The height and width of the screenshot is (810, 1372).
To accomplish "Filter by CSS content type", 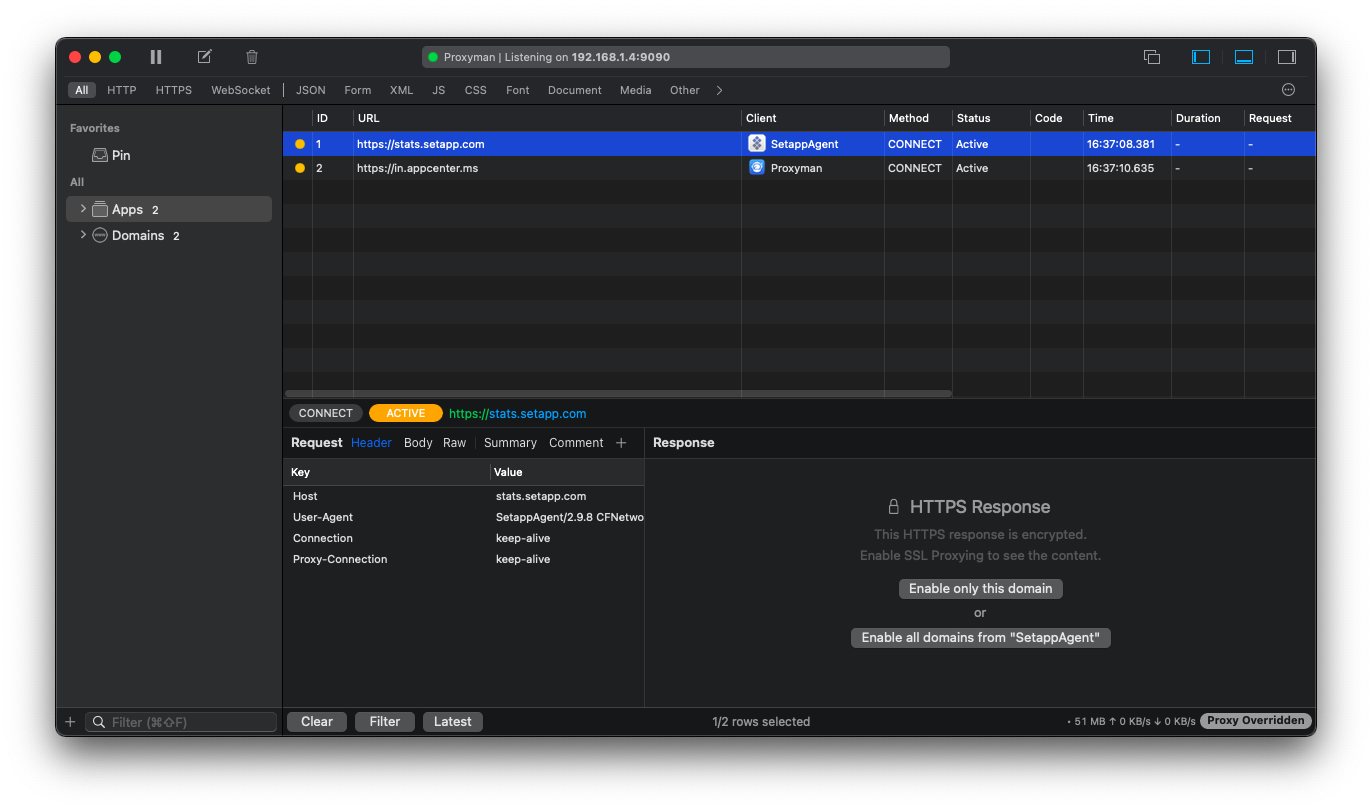I will 476,90.
